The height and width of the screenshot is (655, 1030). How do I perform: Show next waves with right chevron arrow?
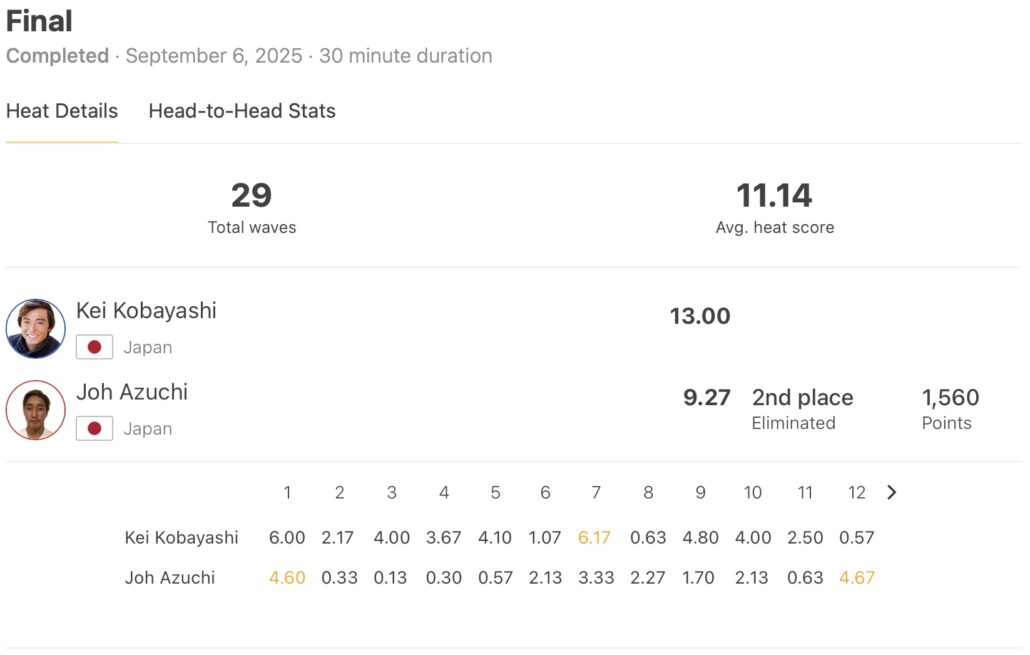(892, 492)
